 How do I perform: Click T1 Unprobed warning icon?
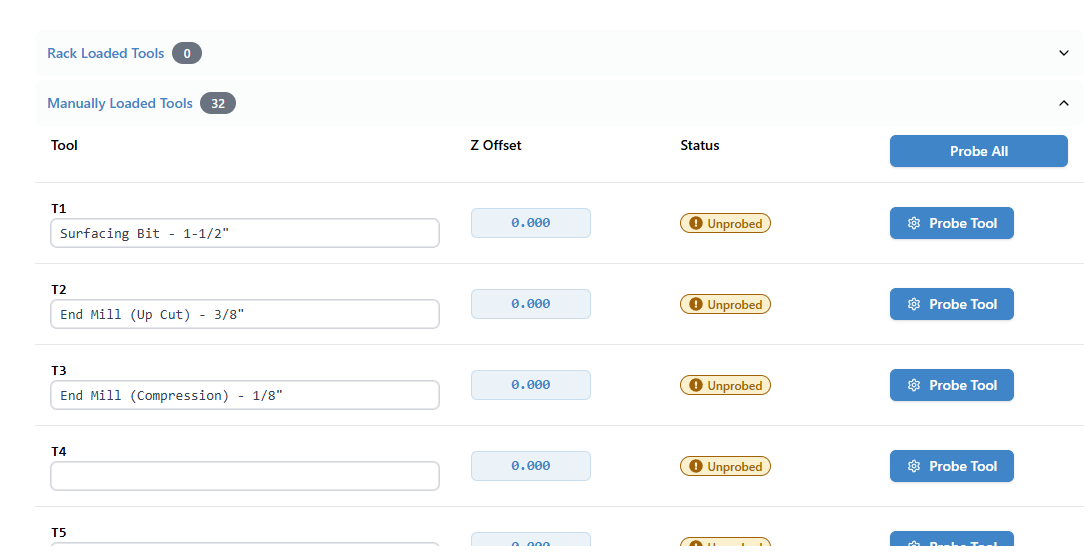pyautogui.click(x=696, y=224)
